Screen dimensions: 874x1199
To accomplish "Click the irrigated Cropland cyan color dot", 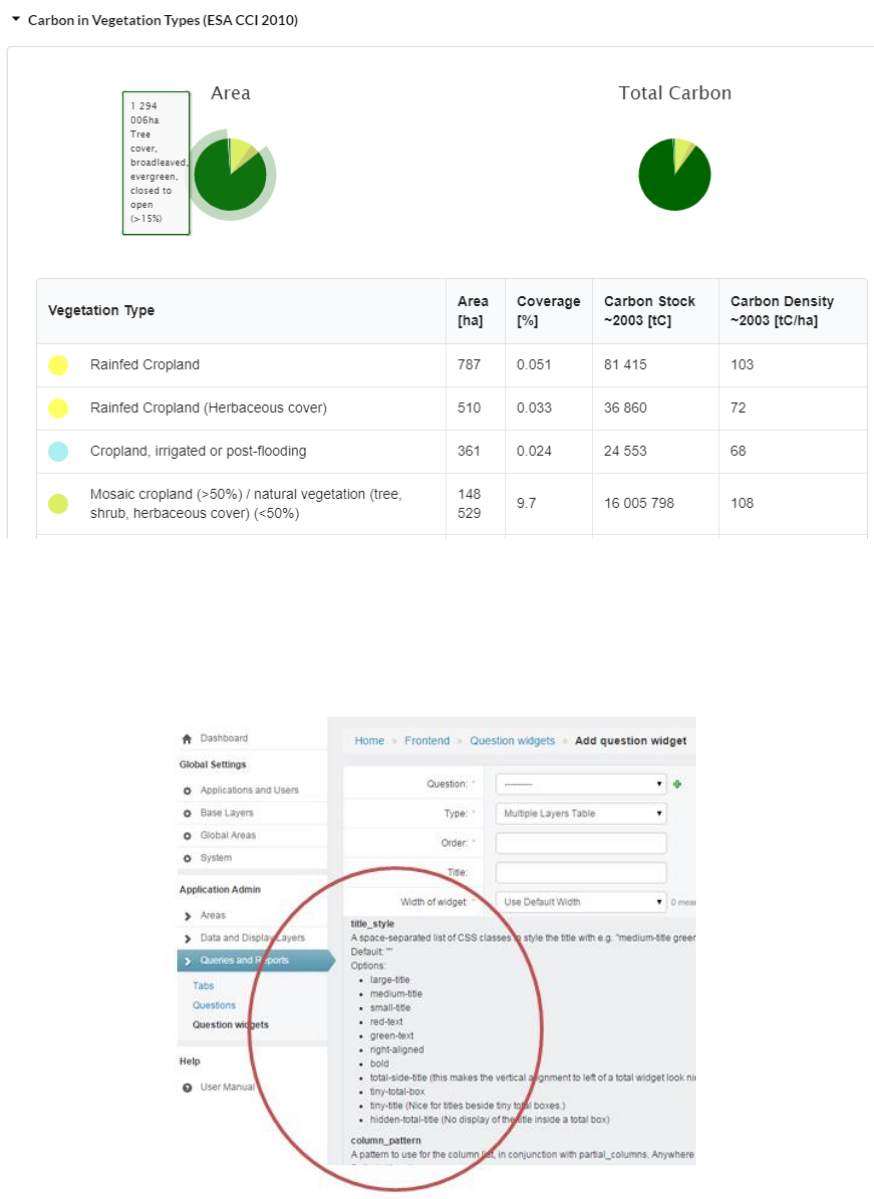I will (58, 451).
